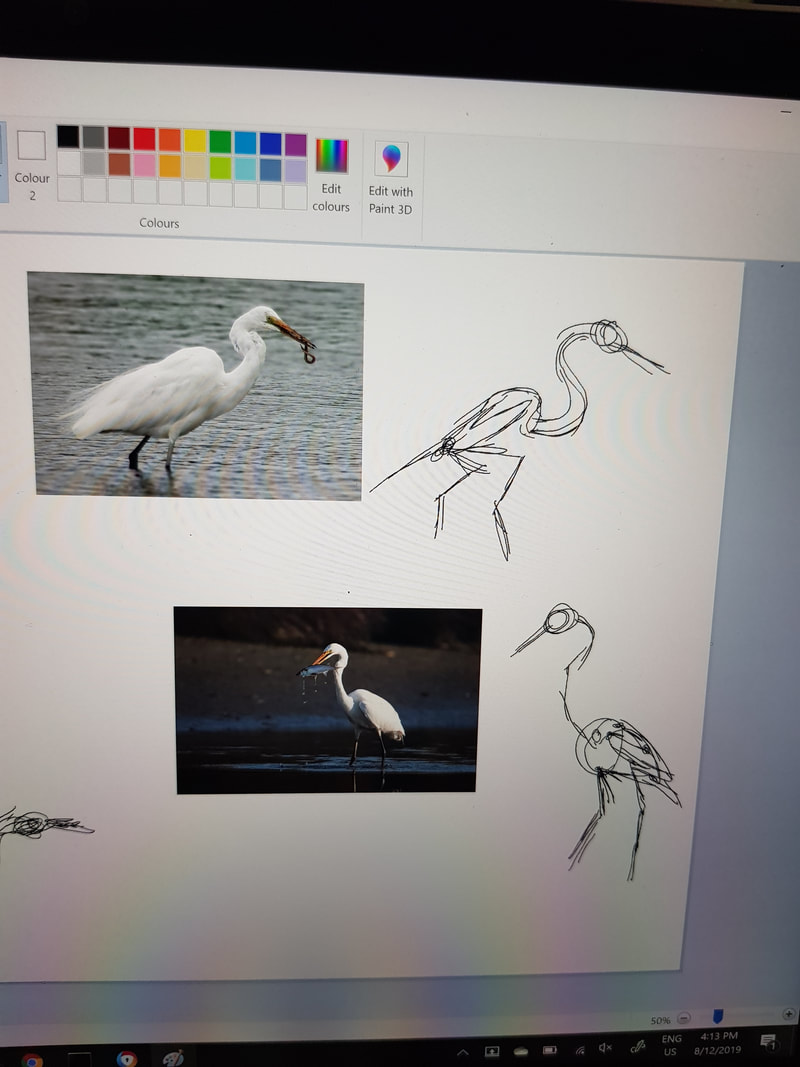This screenshot has width=800, height=1067.
Task: Click the zoom out minus button
Action: [x=684, y=1018]
